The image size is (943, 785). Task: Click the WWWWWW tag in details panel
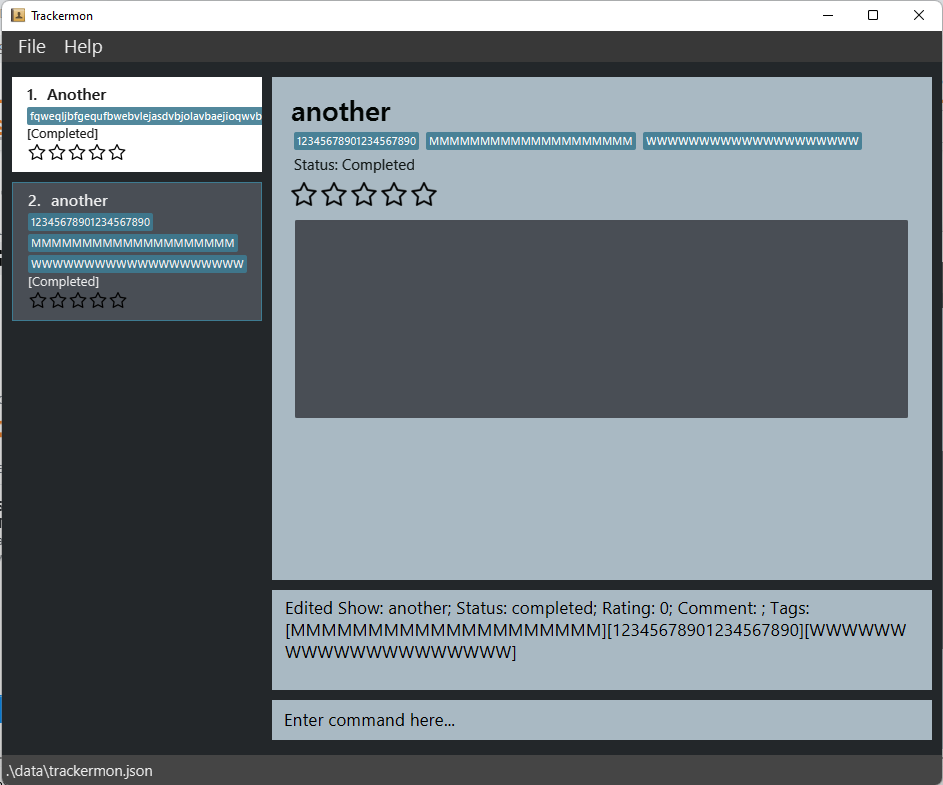(752, 141)
